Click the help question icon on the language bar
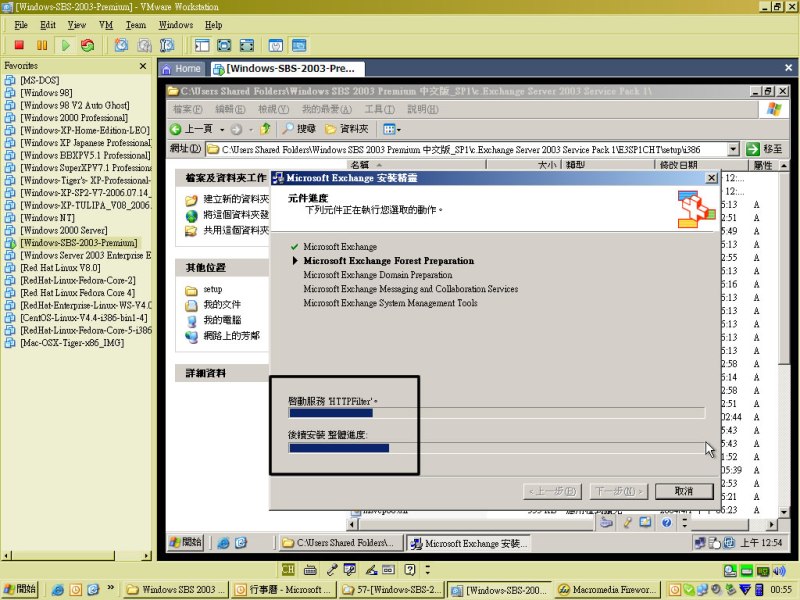This screenshot has height=600, width=800. [410, 569]
